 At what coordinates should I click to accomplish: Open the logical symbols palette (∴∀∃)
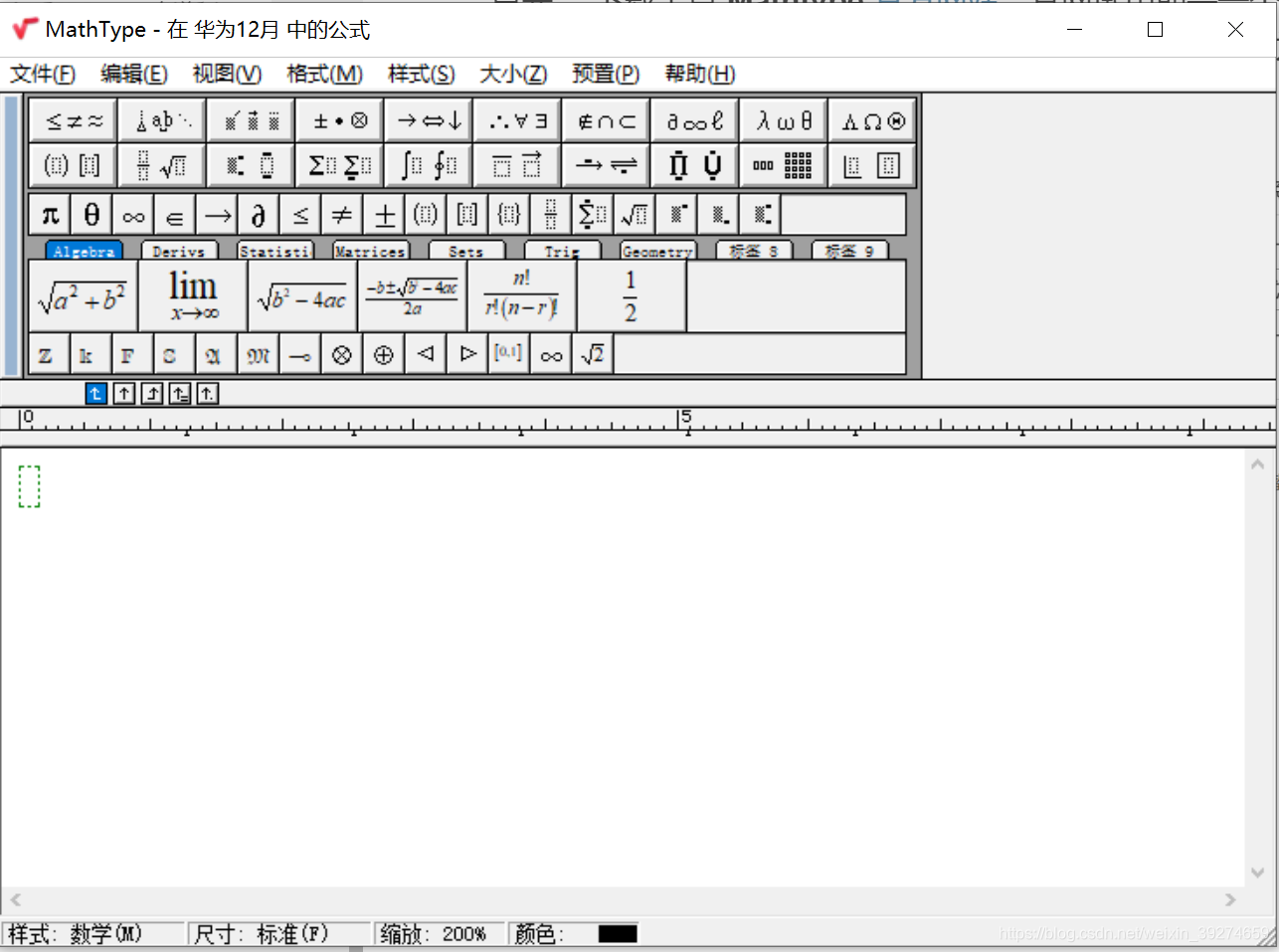pyautogui.click(x=517, y=121)
